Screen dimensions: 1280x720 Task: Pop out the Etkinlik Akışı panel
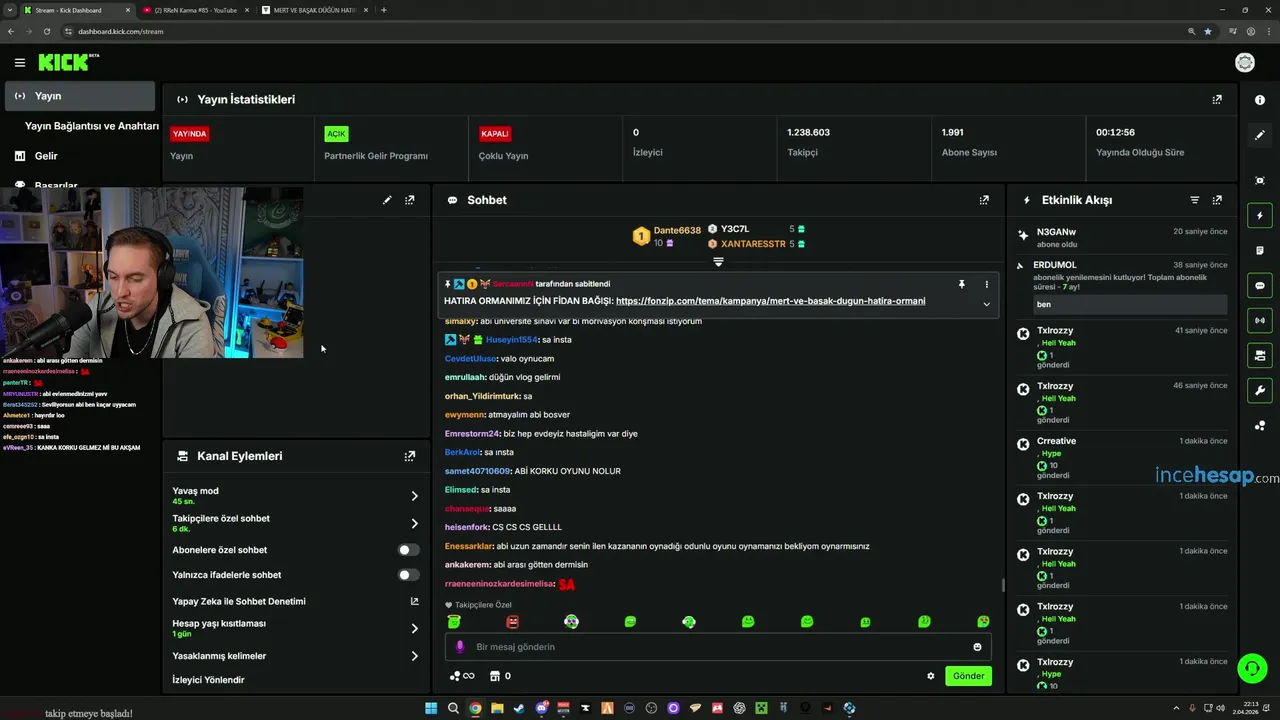coord(1217,200)
